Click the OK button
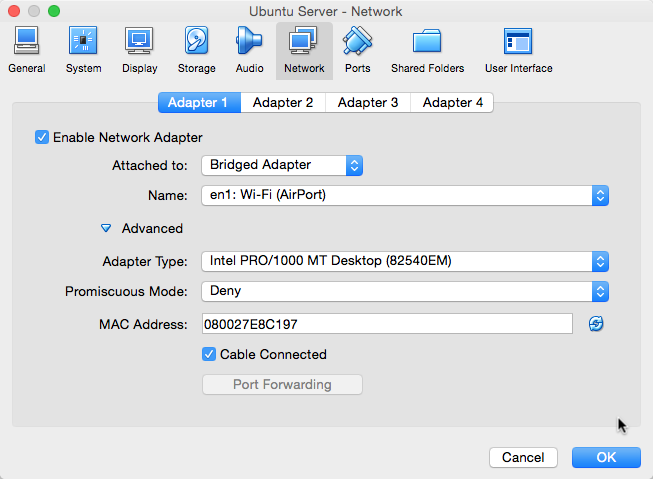 coord(606,457)
